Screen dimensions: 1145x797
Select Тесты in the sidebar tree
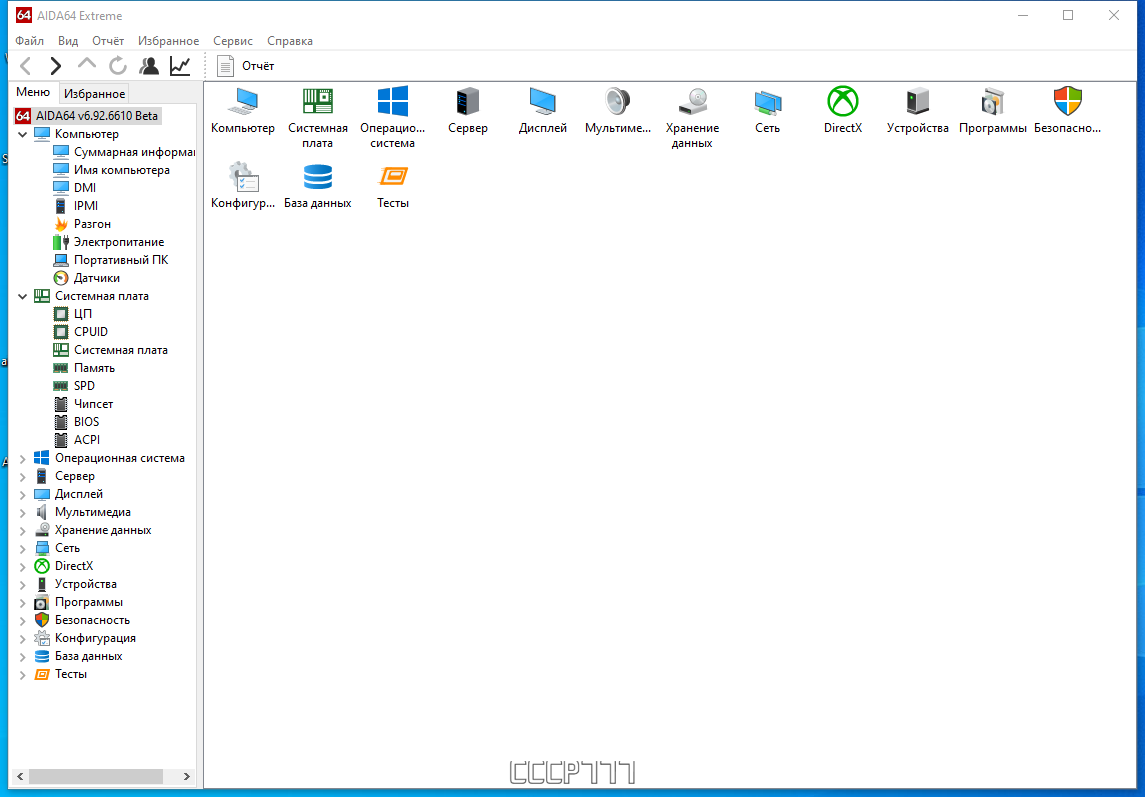click(61, 674)
